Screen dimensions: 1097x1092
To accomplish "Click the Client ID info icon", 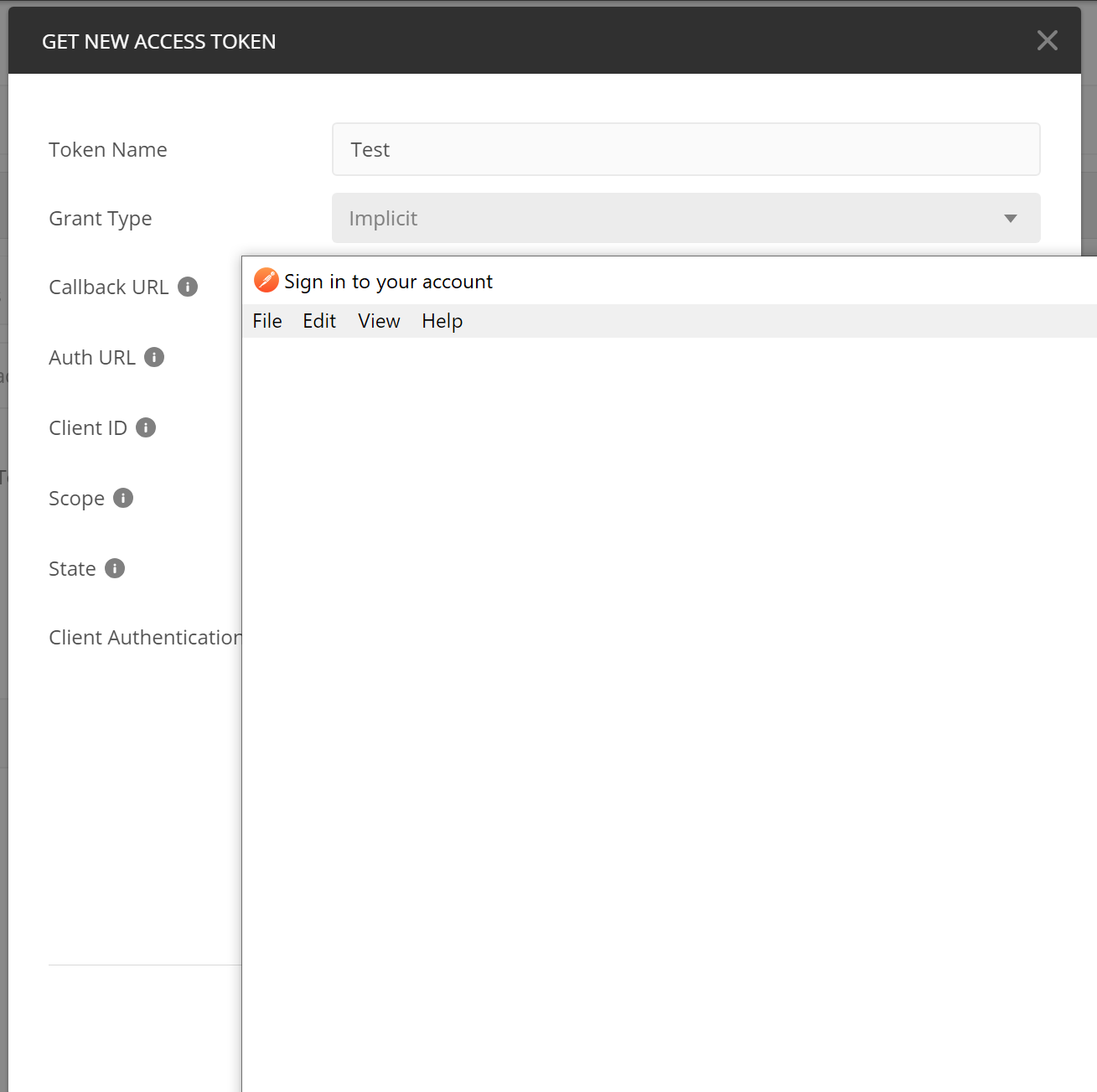I will click(x=146, y=427).
